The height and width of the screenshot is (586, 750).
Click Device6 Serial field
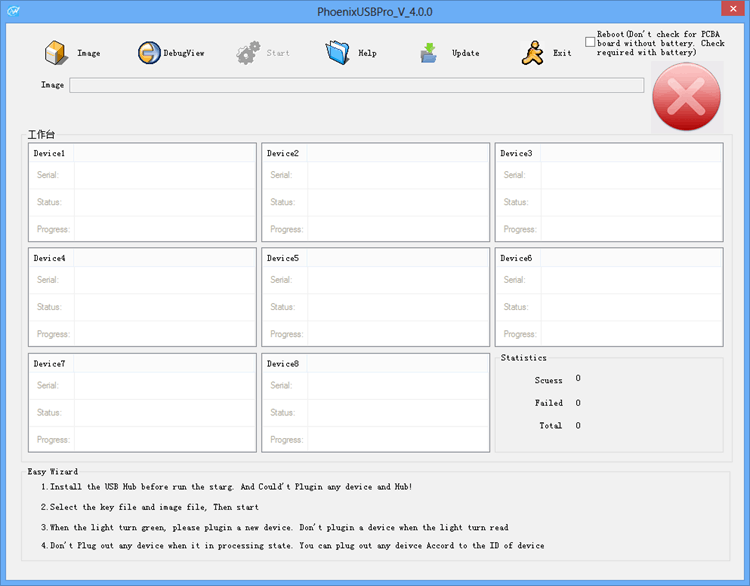click(x=631, y=280)
